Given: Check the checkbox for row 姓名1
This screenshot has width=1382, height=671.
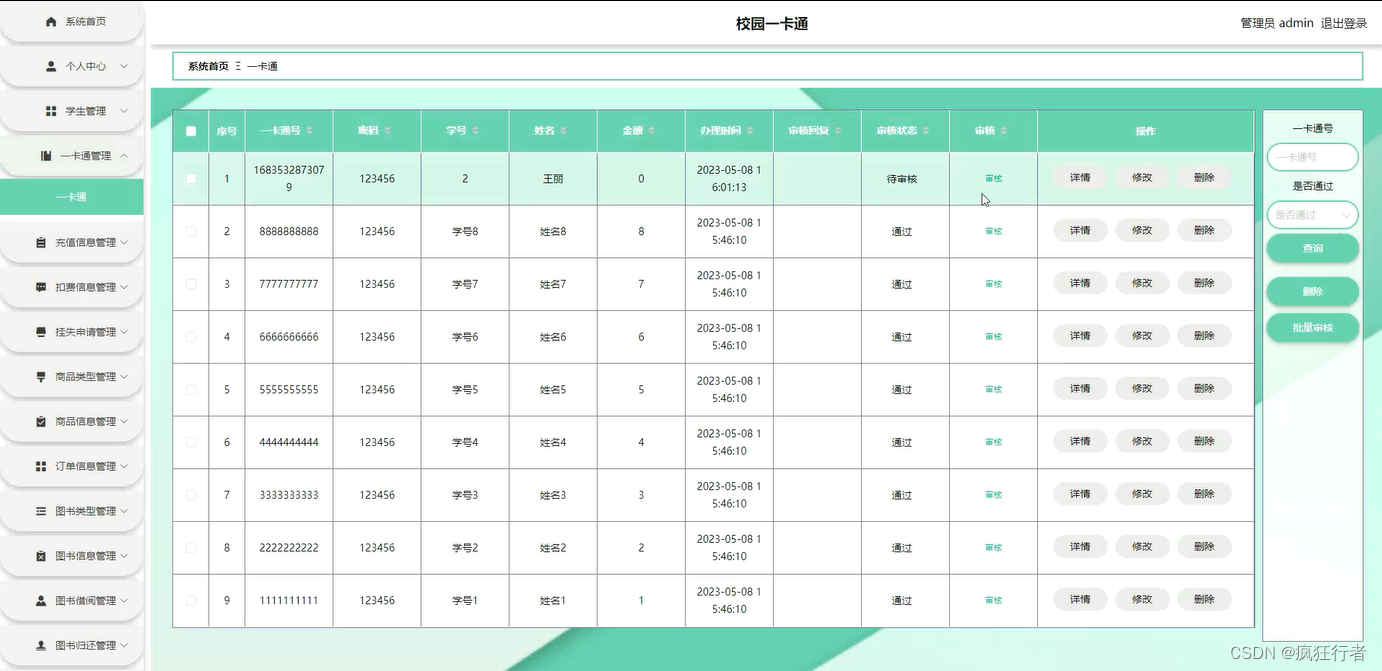Looking at the screenshot, I should 191,601.
